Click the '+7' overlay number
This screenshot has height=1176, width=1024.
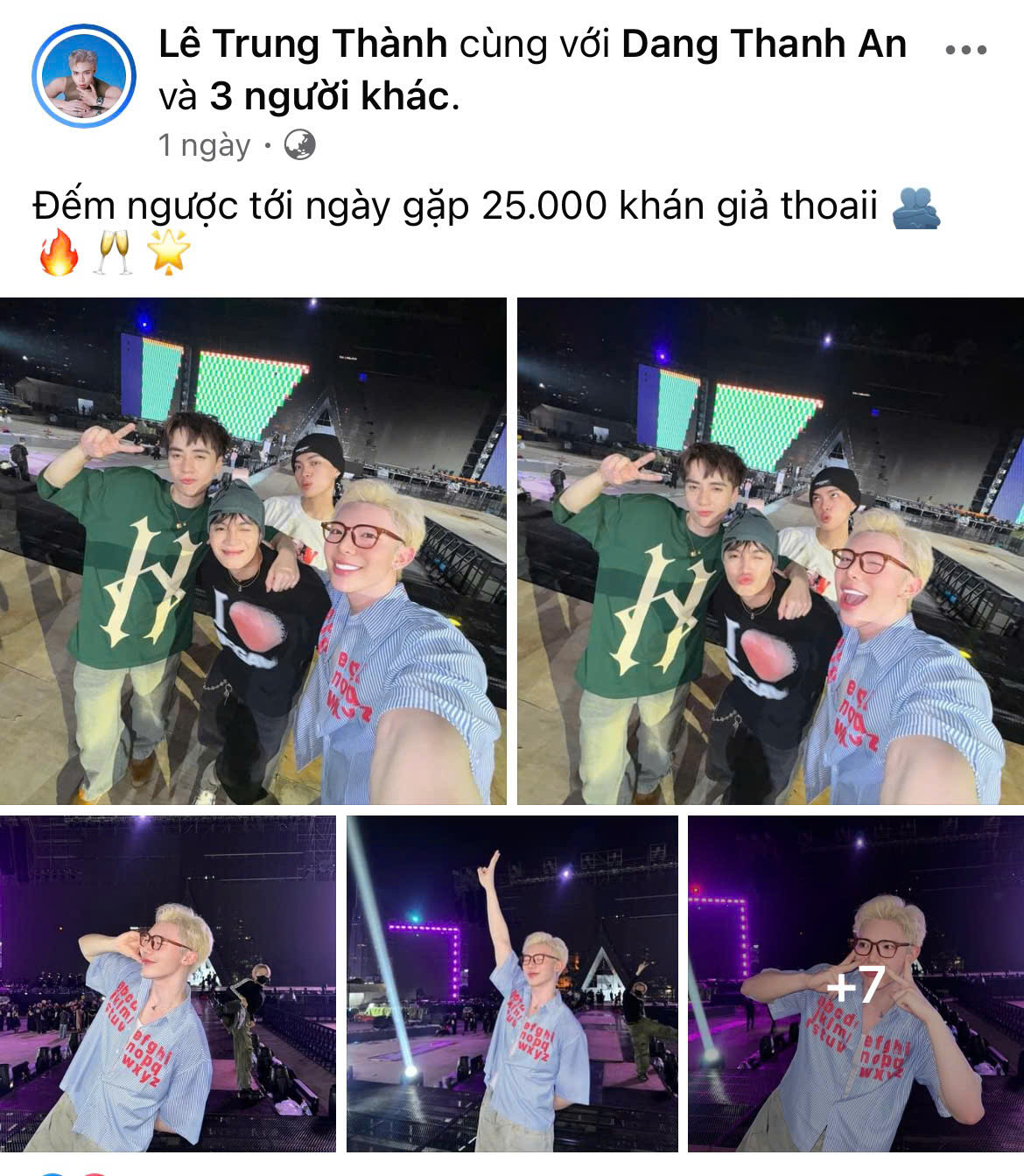coord(856,984)
